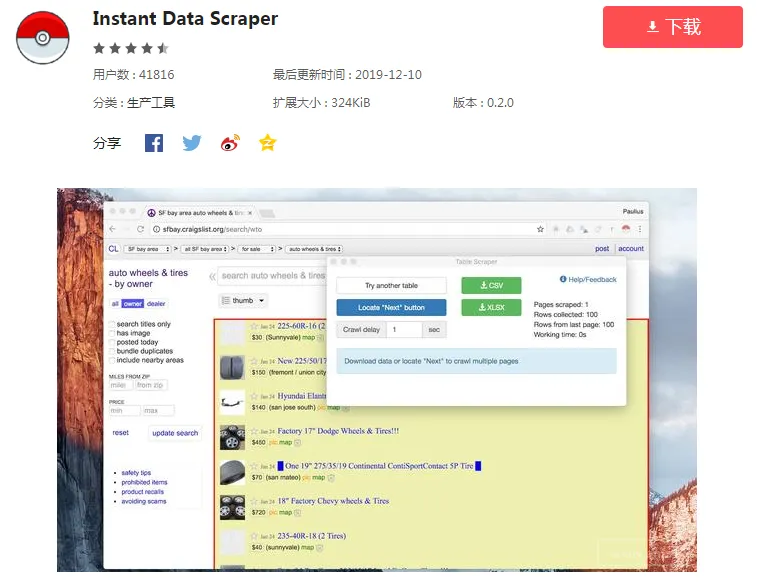757x586 pixels.
Task: Click the from zip input field
Action: [x=152, y=385]
